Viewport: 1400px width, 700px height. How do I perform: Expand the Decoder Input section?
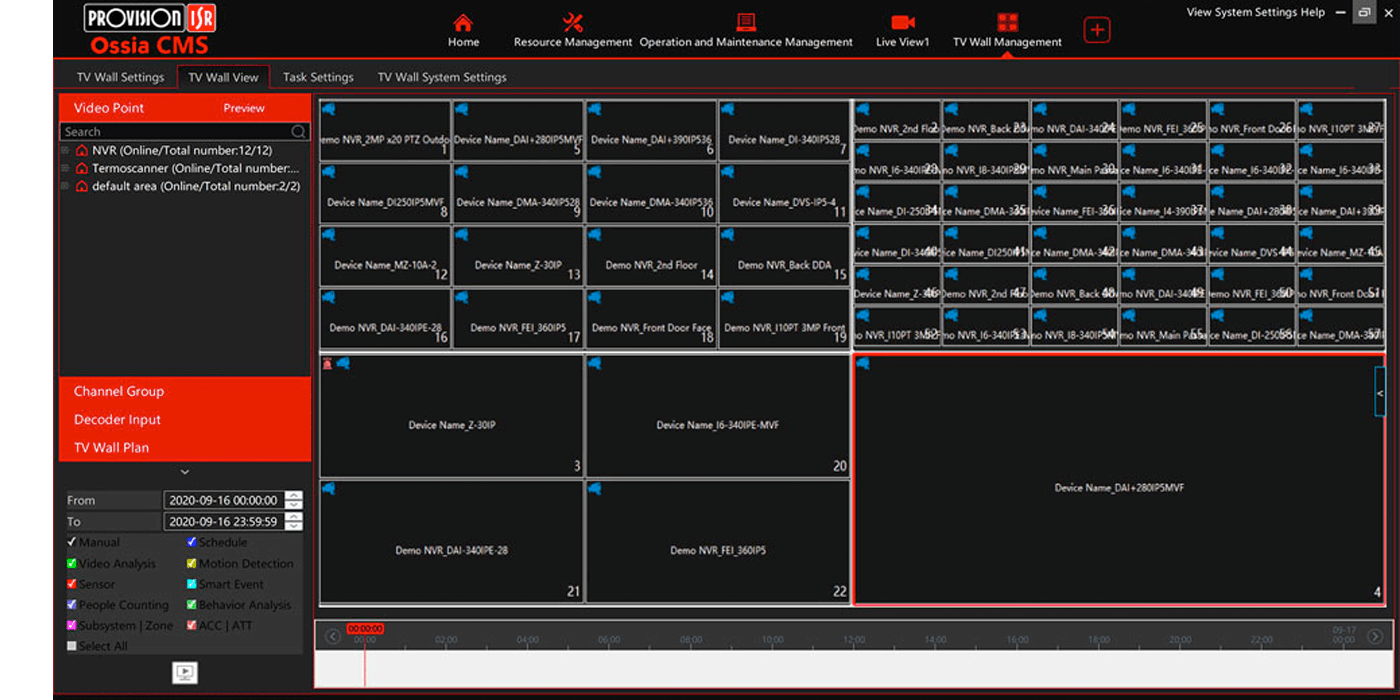pos(185,419)
